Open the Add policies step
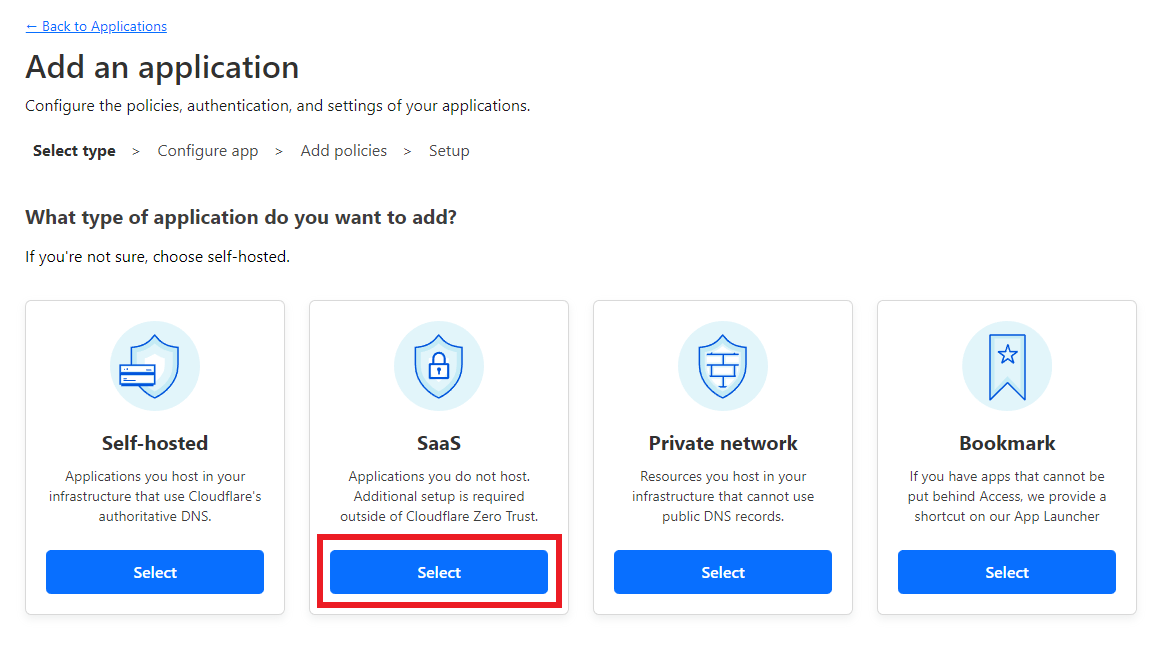The height and width of the screenshot is (648, 1175). [x=344, y=150]
